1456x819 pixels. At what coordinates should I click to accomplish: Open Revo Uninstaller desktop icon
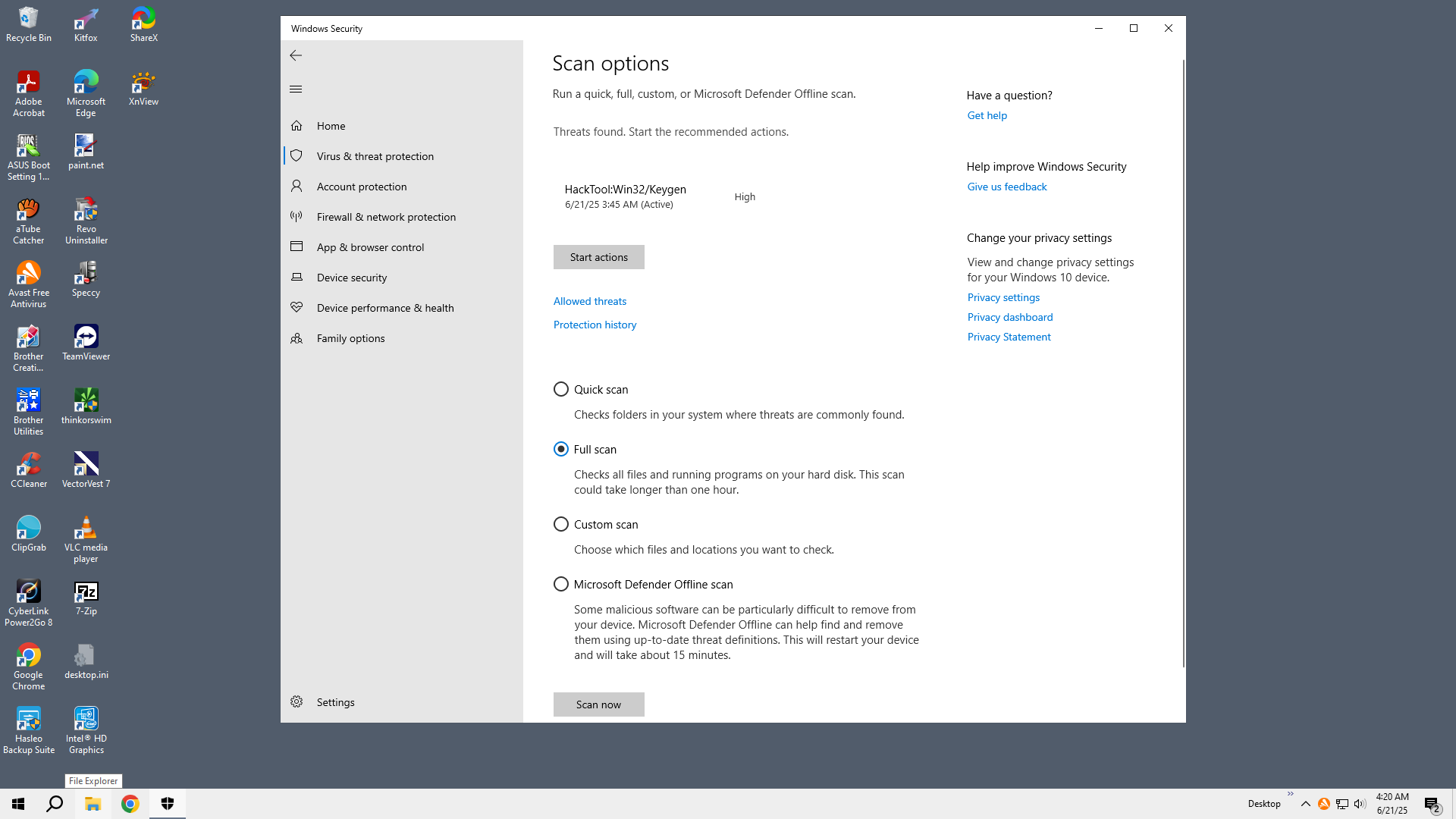click(86, 221)
